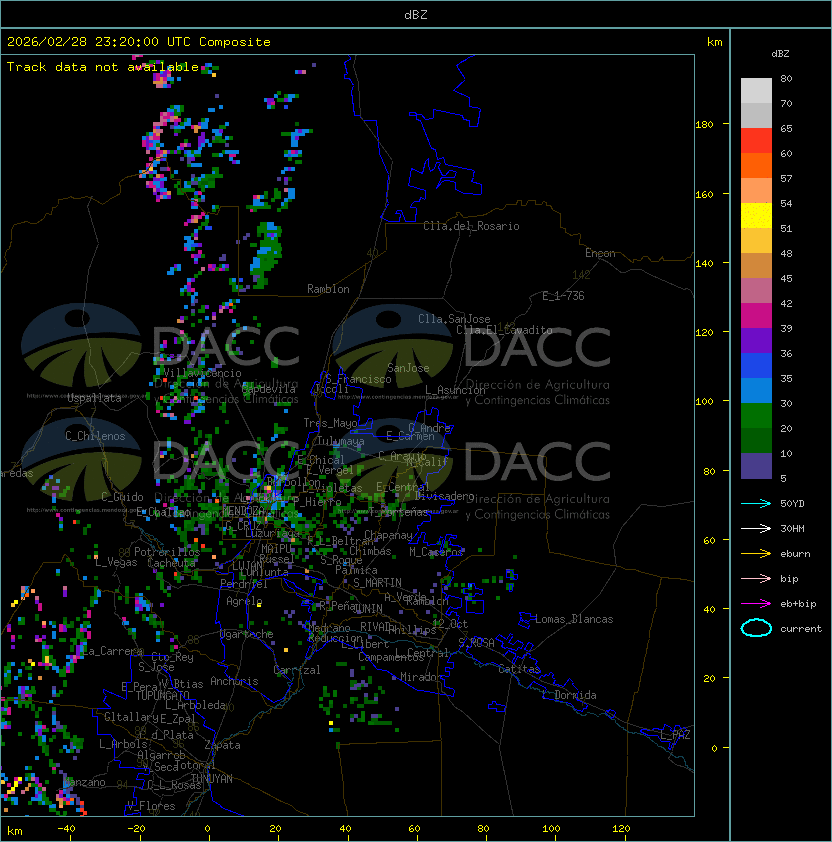
Task: Click the 'Mirador' place label
Action: pos(421,677)
